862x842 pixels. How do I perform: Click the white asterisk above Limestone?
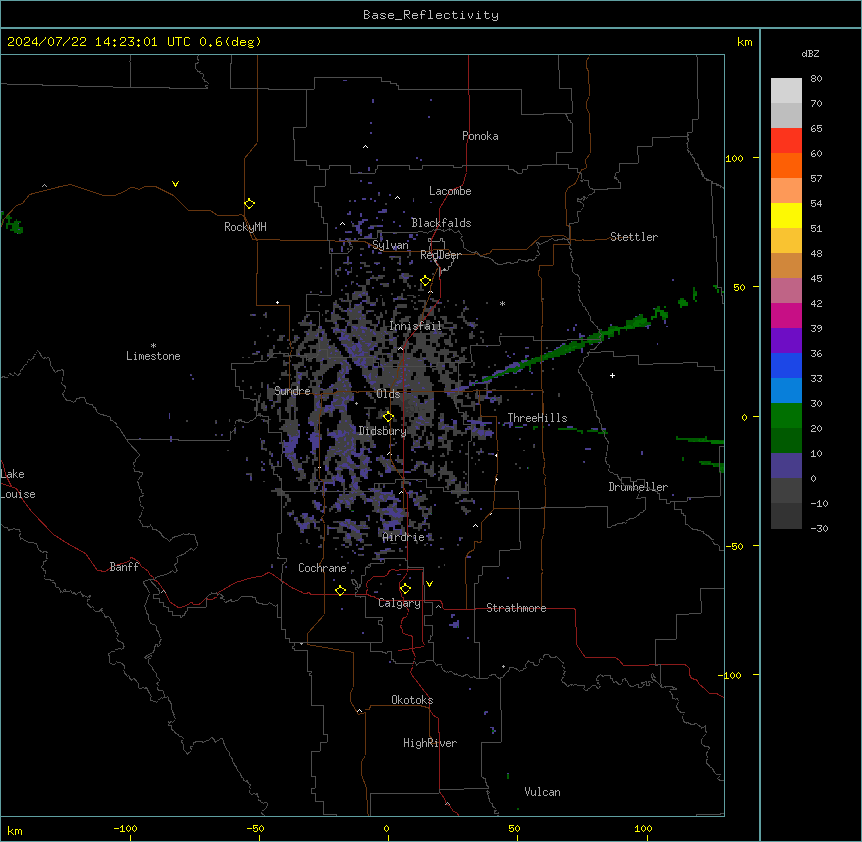tap(153, 345)
